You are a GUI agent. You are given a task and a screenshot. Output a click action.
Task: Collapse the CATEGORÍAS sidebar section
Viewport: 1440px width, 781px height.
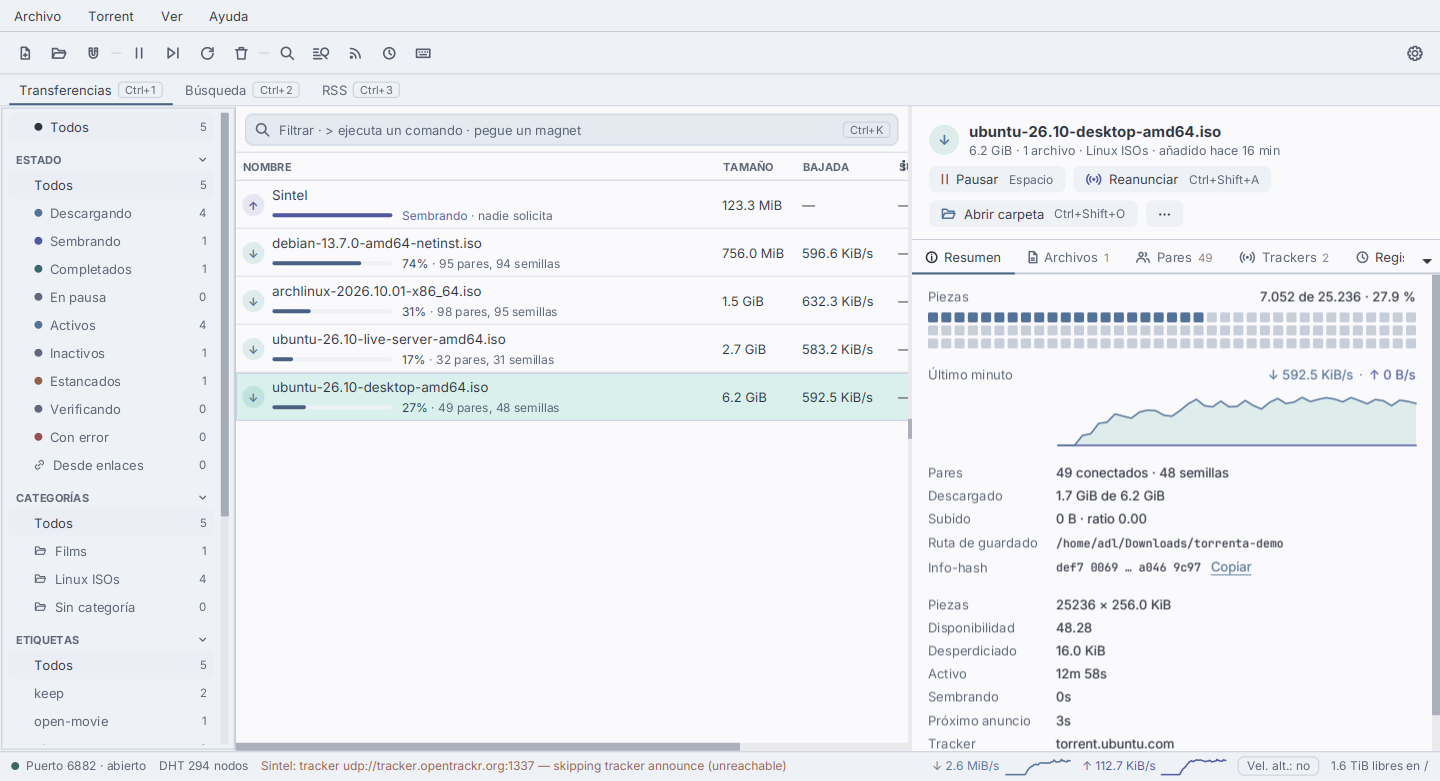203,498
